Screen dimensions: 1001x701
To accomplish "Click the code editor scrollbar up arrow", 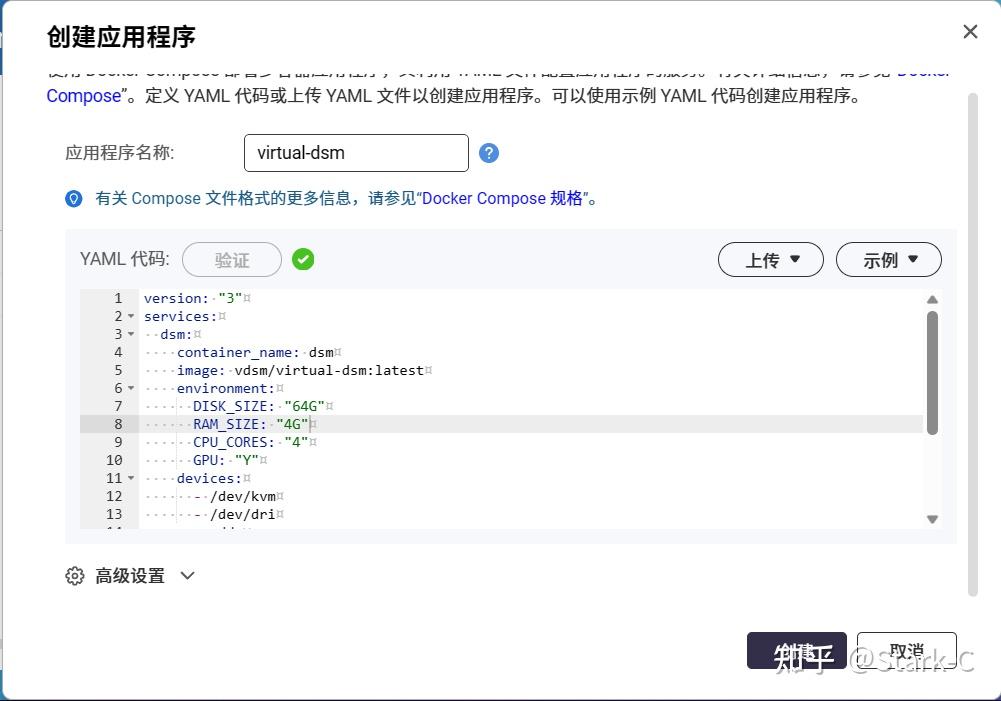I will pos(931,298).
